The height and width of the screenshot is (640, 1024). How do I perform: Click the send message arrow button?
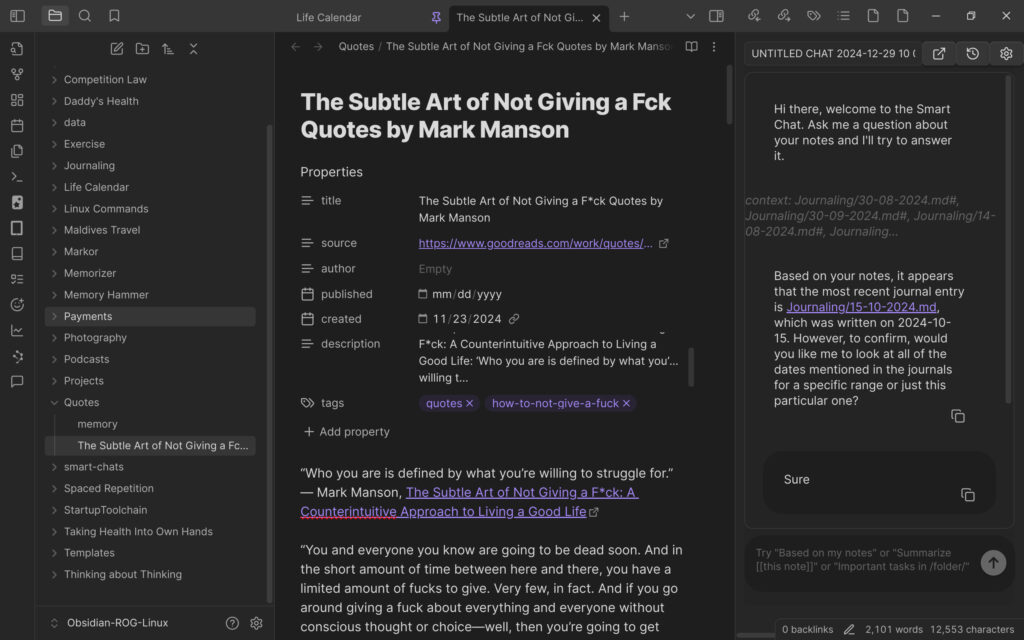(992, 563)
